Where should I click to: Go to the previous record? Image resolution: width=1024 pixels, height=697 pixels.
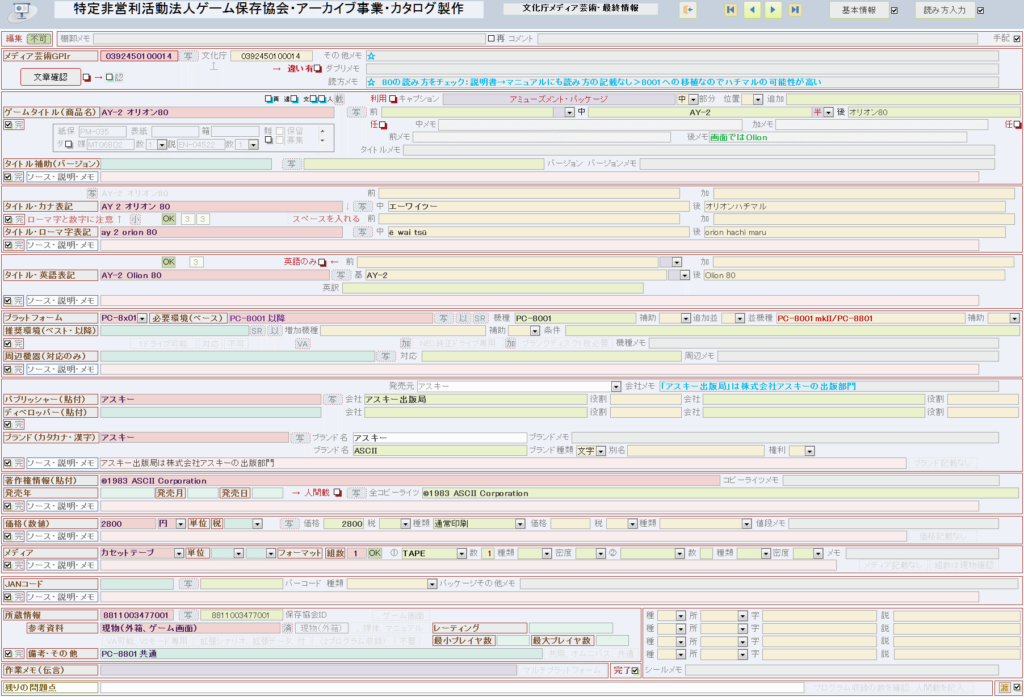(752, 10)
